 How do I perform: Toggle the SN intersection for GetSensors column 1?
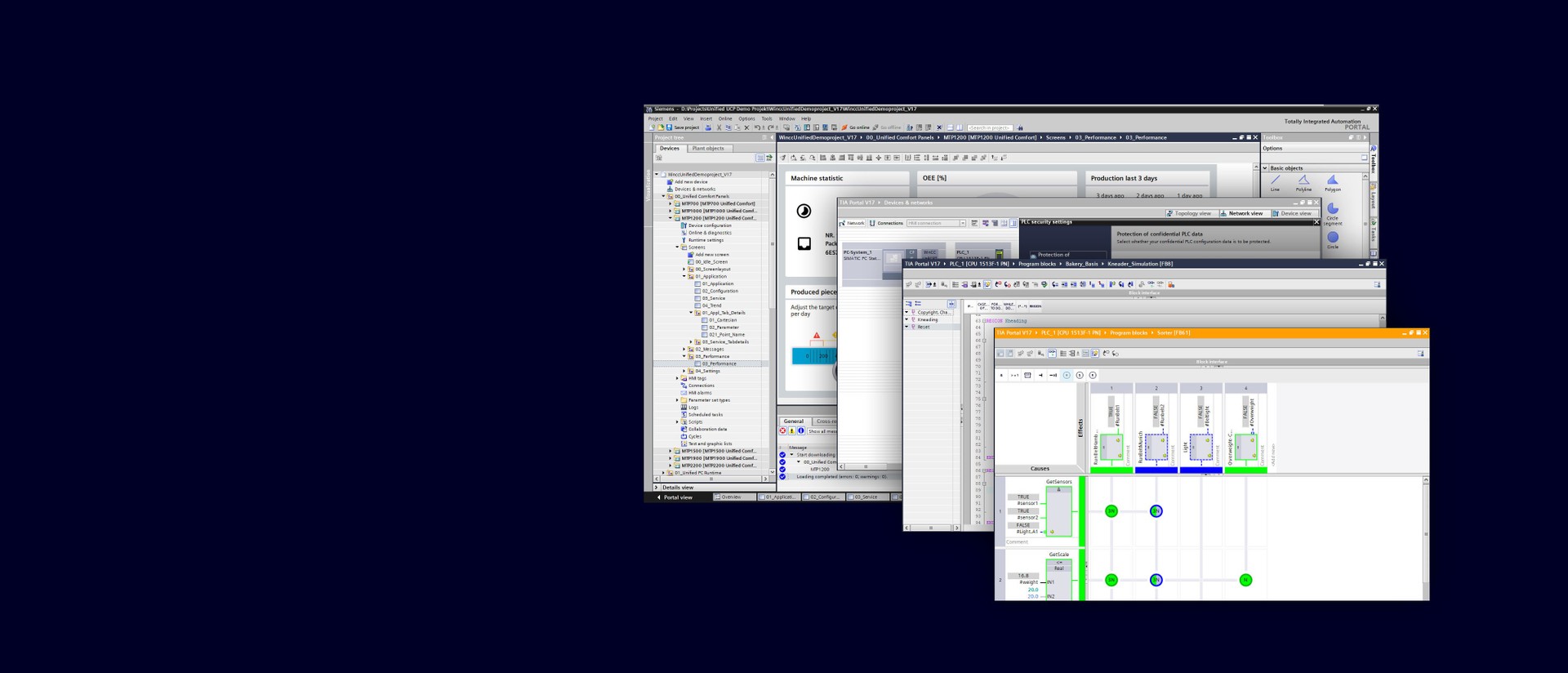1111,511
